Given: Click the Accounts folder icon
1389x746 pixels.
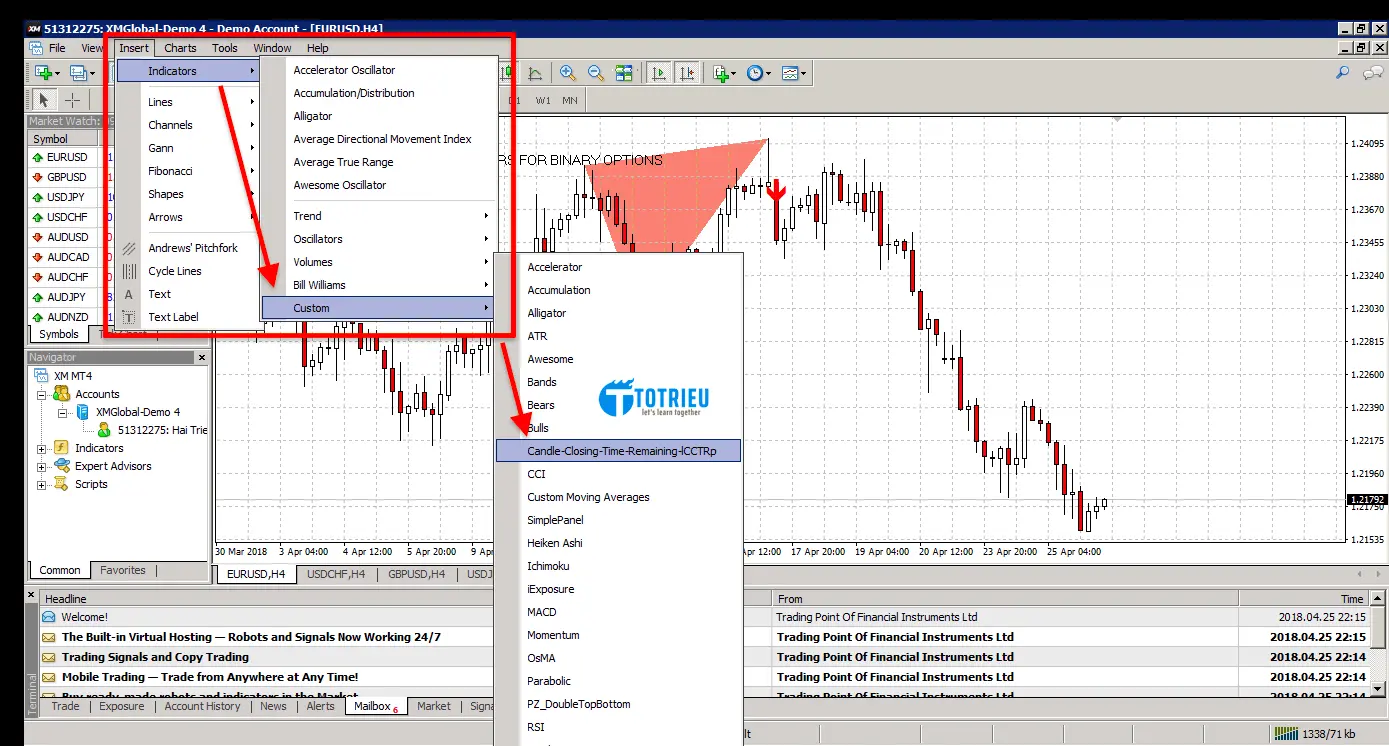Looking at the screenshot, I should 61,394.
